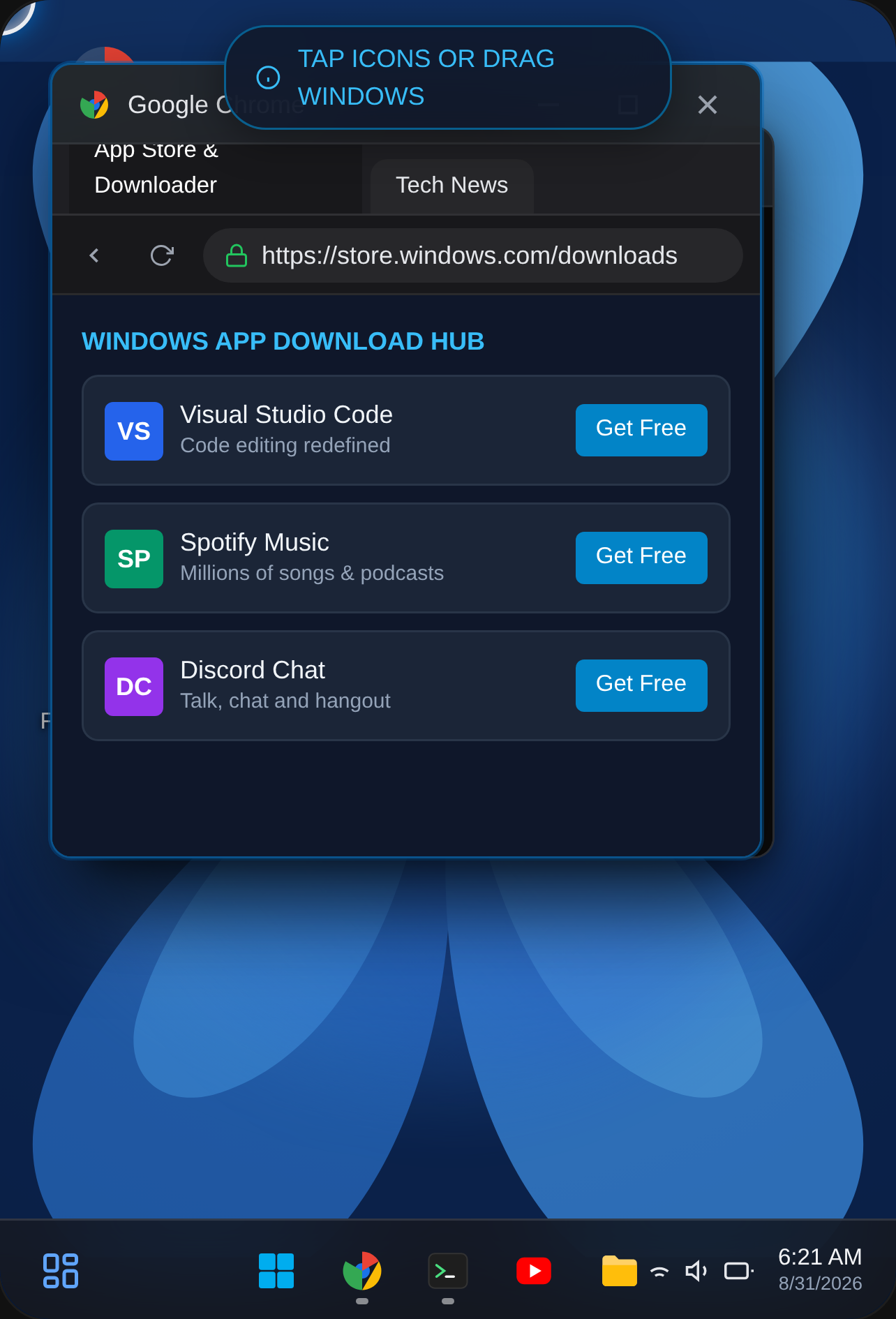
Task: Click the 8/31/2026 date text
Action: pyautogui.click(x=820, y=1283)
